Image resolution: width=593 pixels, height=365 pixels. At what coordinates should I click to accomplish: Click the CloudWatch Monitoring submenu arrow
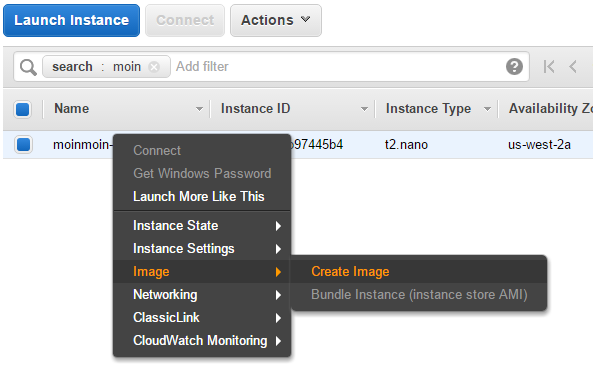coord(278,341)
